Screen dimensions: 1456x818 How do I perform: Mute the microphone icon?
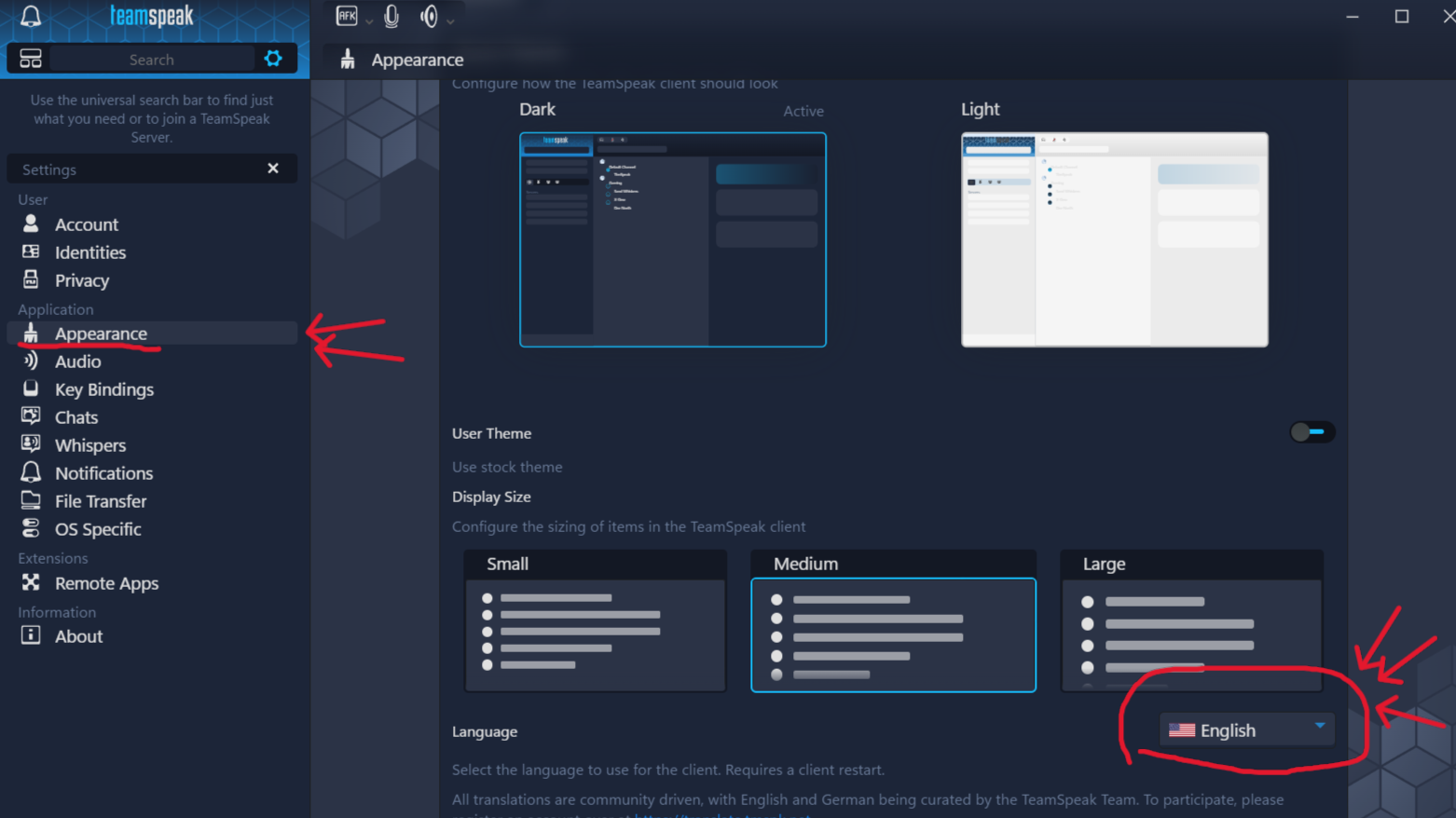pos(391,16)
